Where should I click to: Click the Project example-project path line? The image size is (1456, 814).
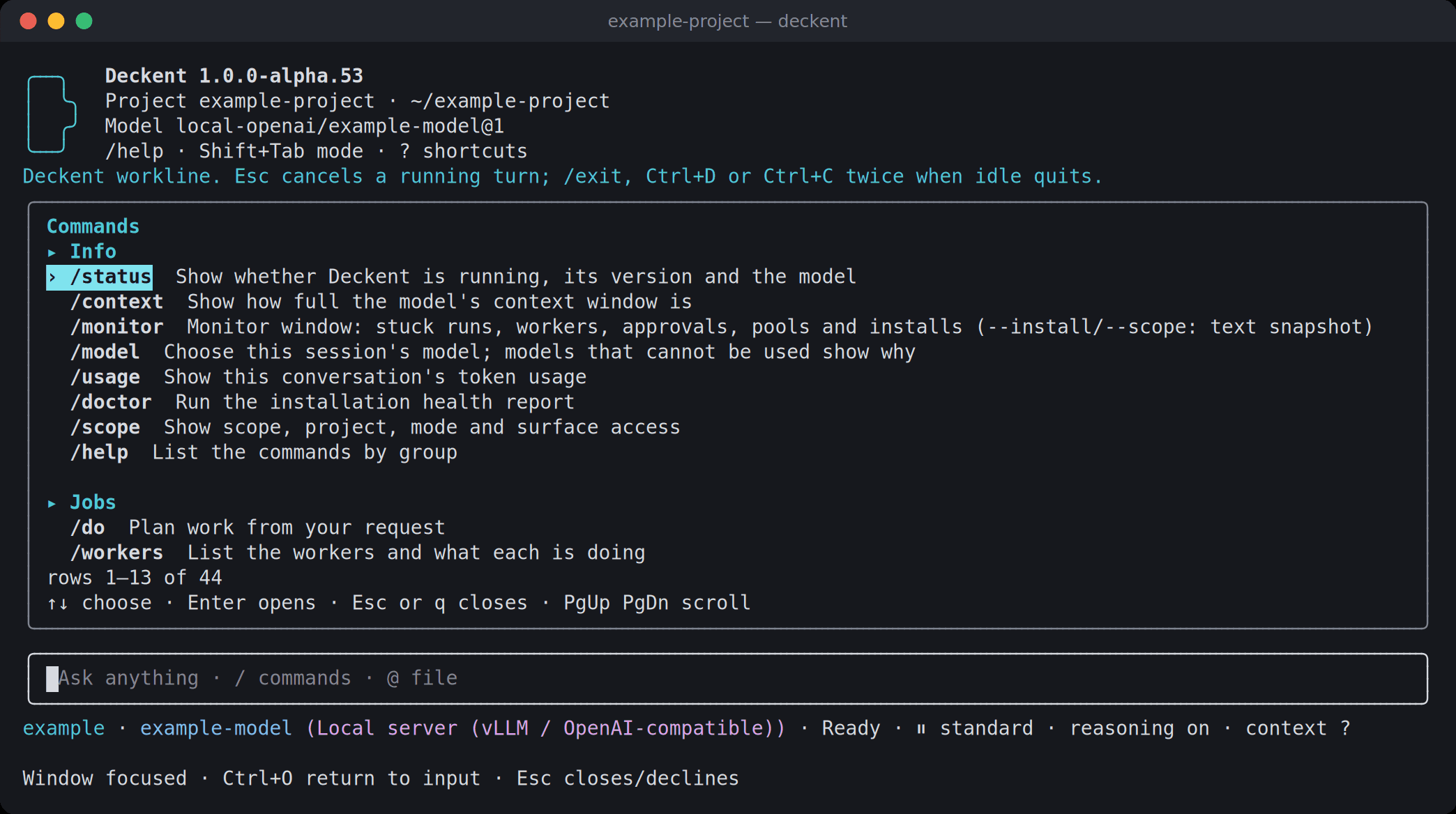(x=358, y=101)
